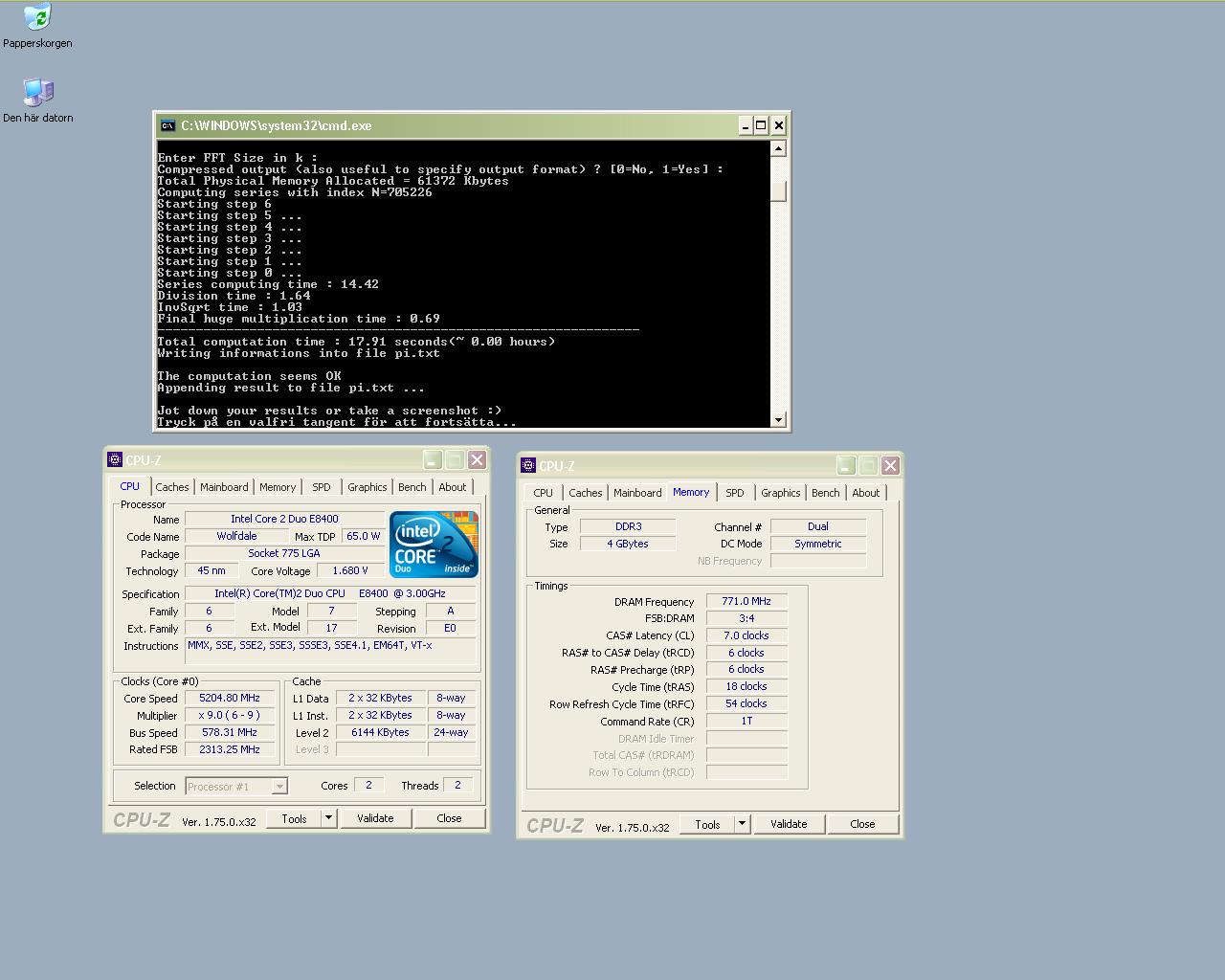The height and width of the screenshot is (980, 1225).
Task: Click the right CPU-Z window title icon
Action: 528,466
